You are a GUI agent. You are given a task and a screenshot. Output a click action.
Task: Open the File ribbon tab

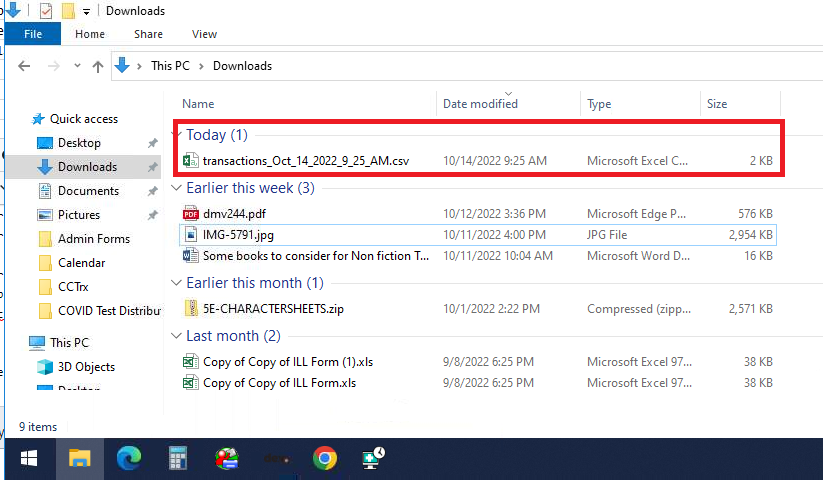(33, 34)
